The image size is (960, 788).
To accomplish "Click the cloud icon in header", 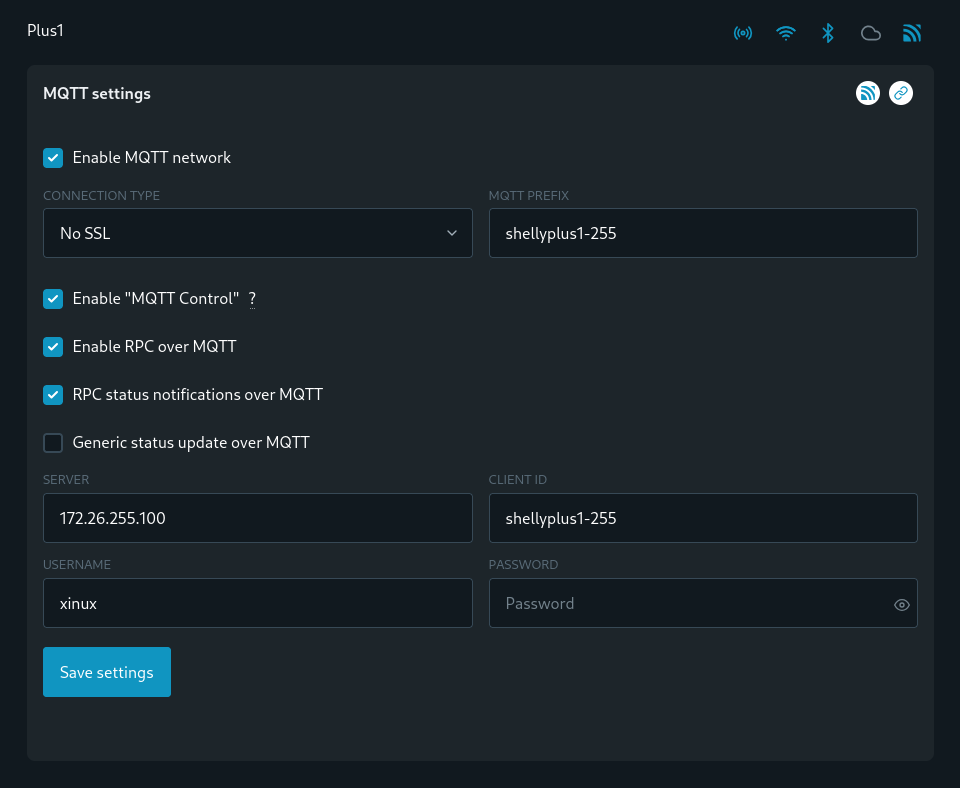I will [871, 33].
